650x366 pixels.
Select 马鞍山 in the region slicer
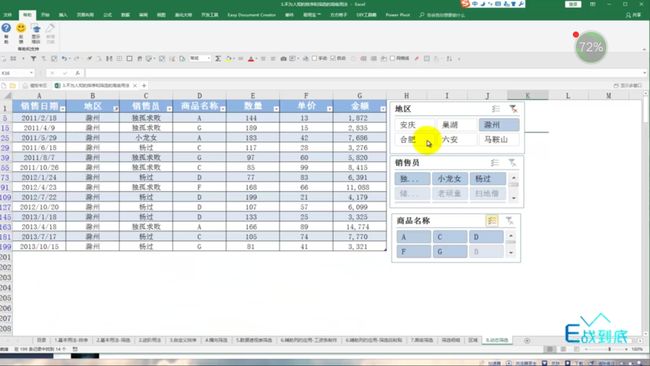click(499, 139)
